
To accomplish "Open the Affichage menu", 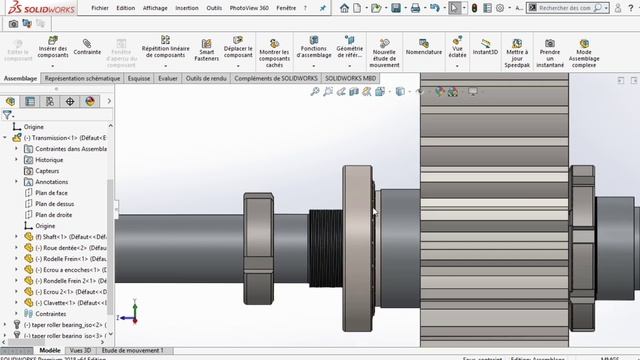I will pyautogui.click(x=155, y=8).
